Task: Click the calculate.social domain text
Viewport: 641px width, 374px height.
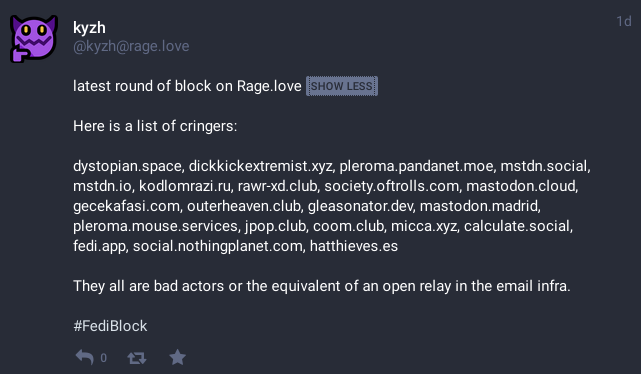Action: (517, 226)
